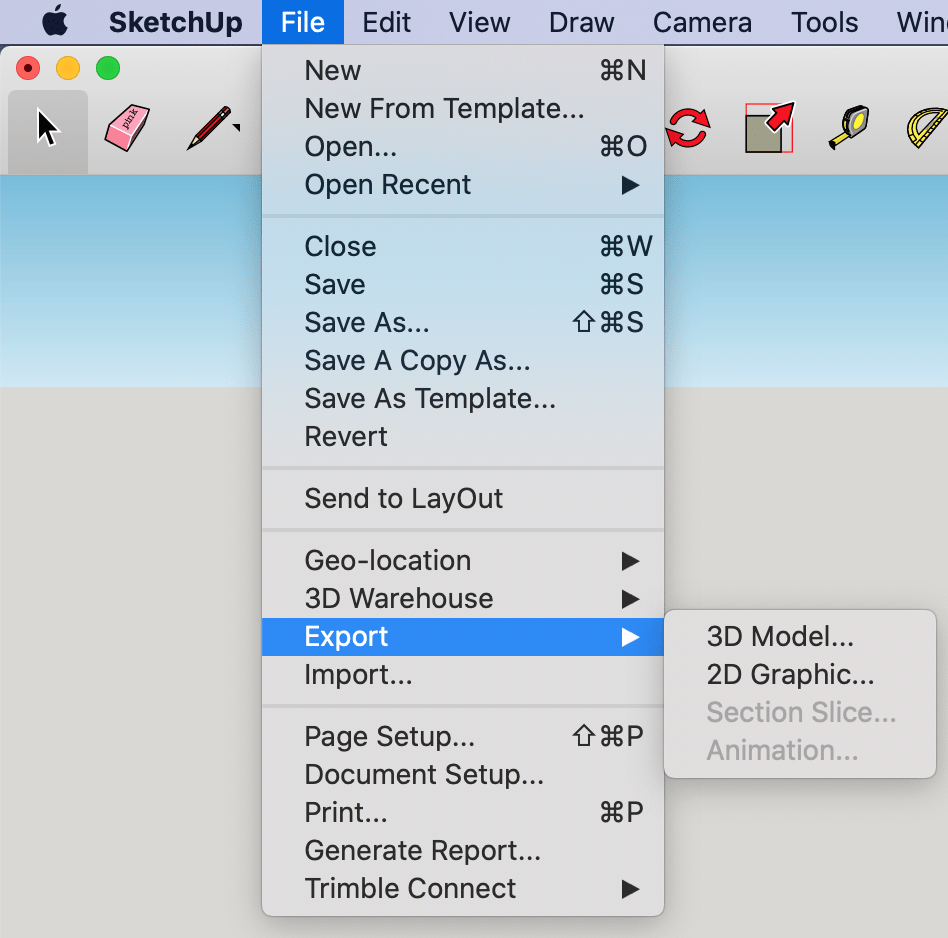Image resolution: width=948 pixels, height=938 pixels.
Task: Open the Edit menu
Action: pos(386,22)
